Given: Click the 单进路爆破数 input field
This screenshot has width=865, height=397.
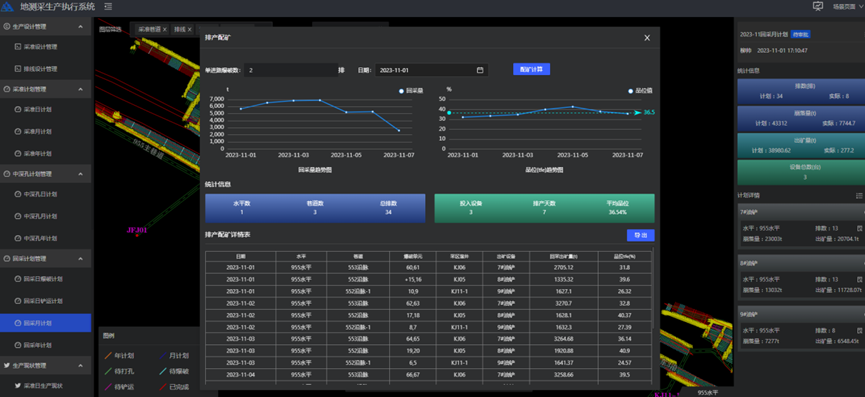Looking at the screenshot, I should [x=291, y=70].
